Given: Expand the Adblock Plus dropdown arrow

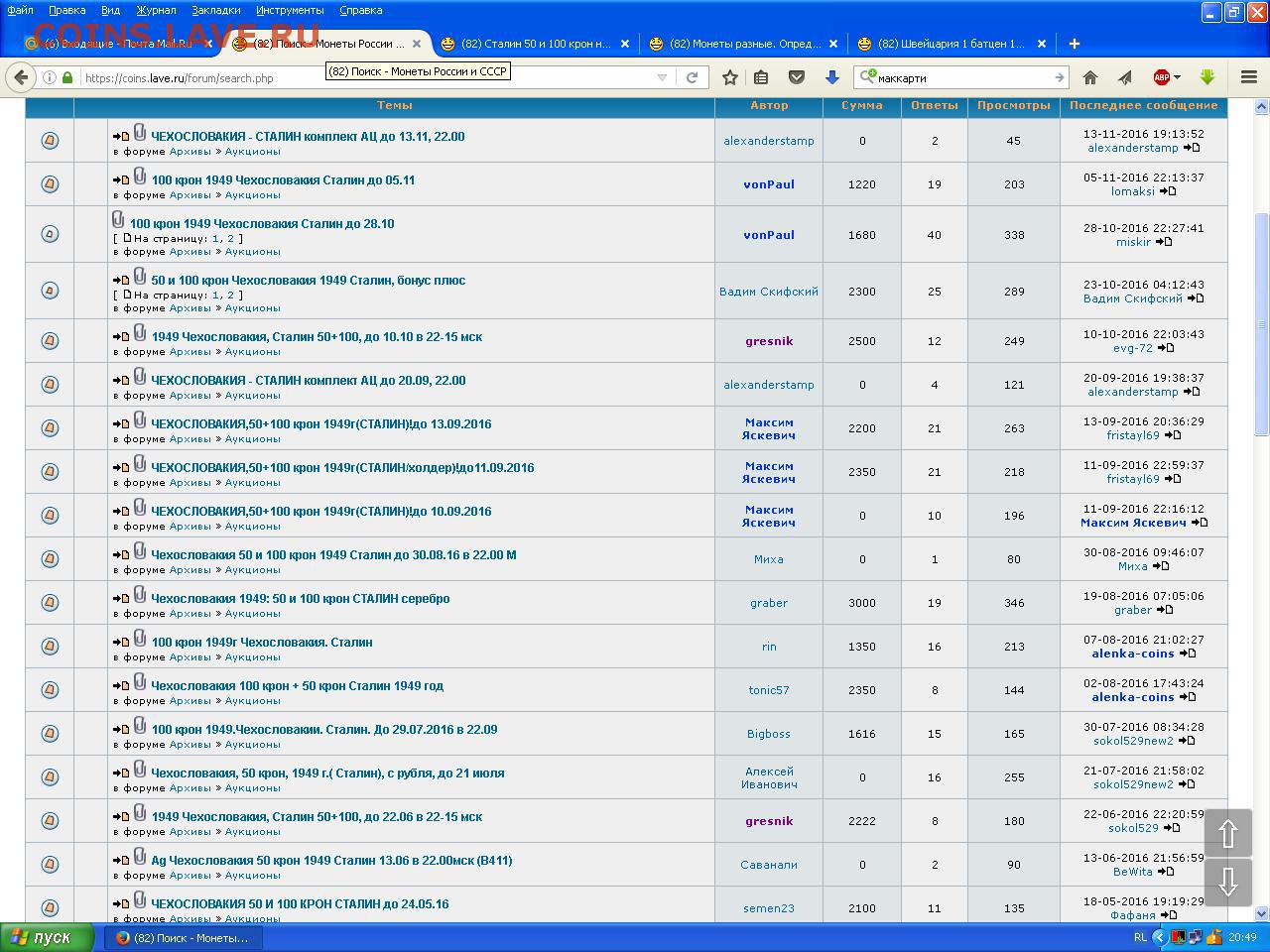Looking at the screenshot, I should [1177, 77].
